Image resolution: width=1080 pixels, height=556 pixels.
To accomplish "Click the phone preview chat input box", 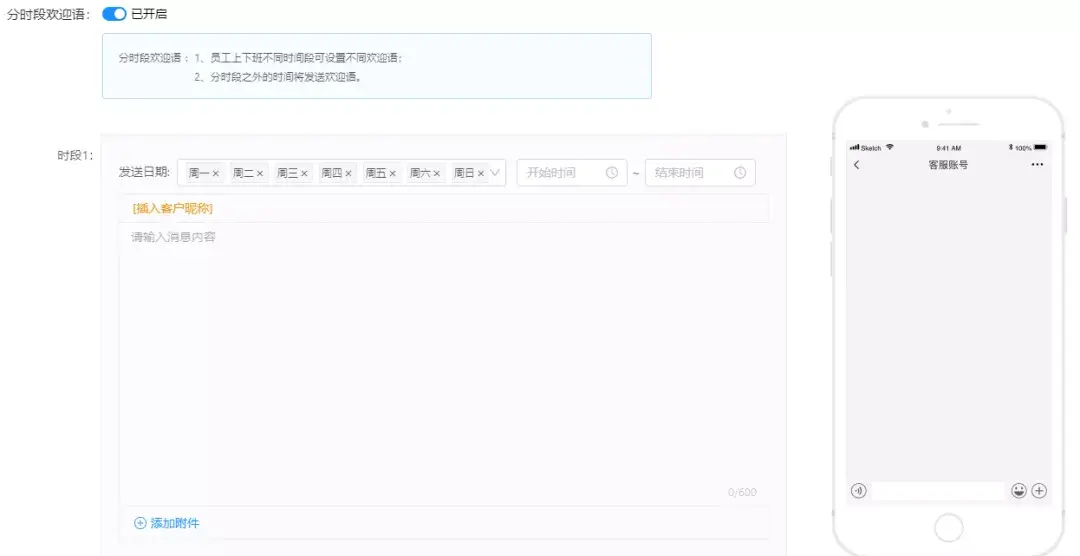I will (938, 491).
